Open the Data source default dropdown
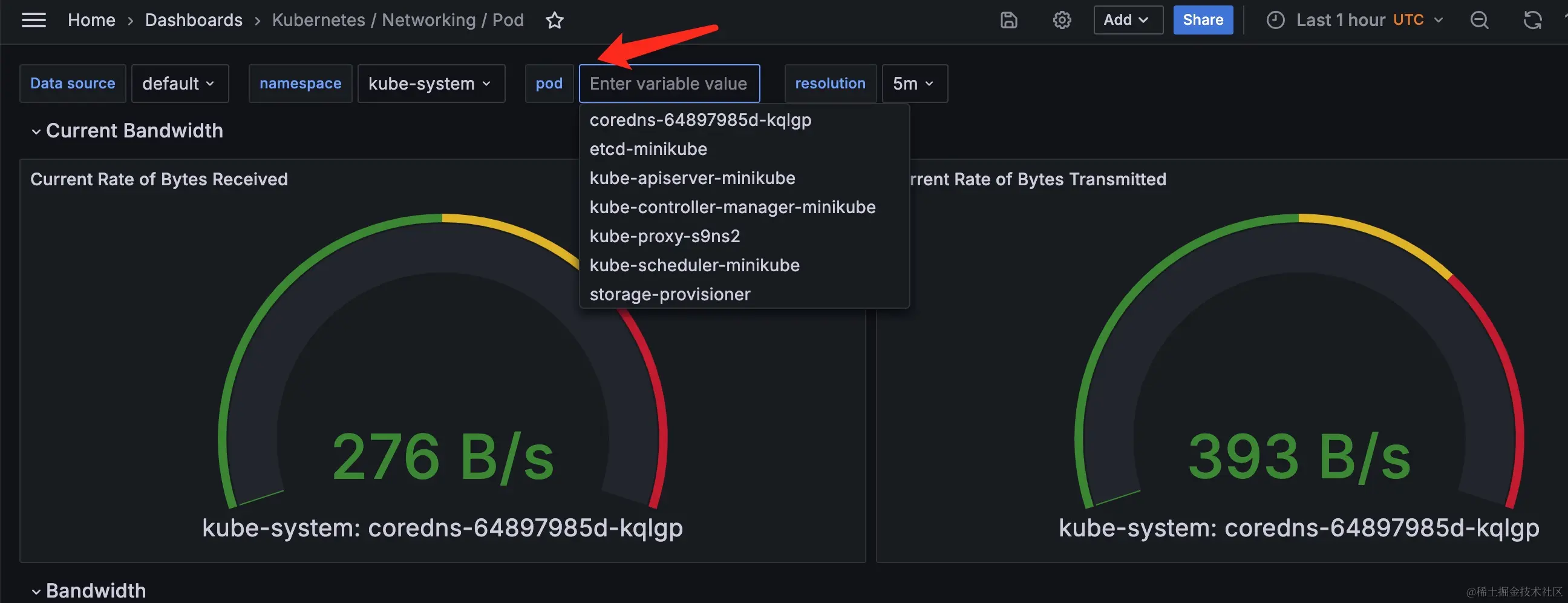 click(180, 84)
